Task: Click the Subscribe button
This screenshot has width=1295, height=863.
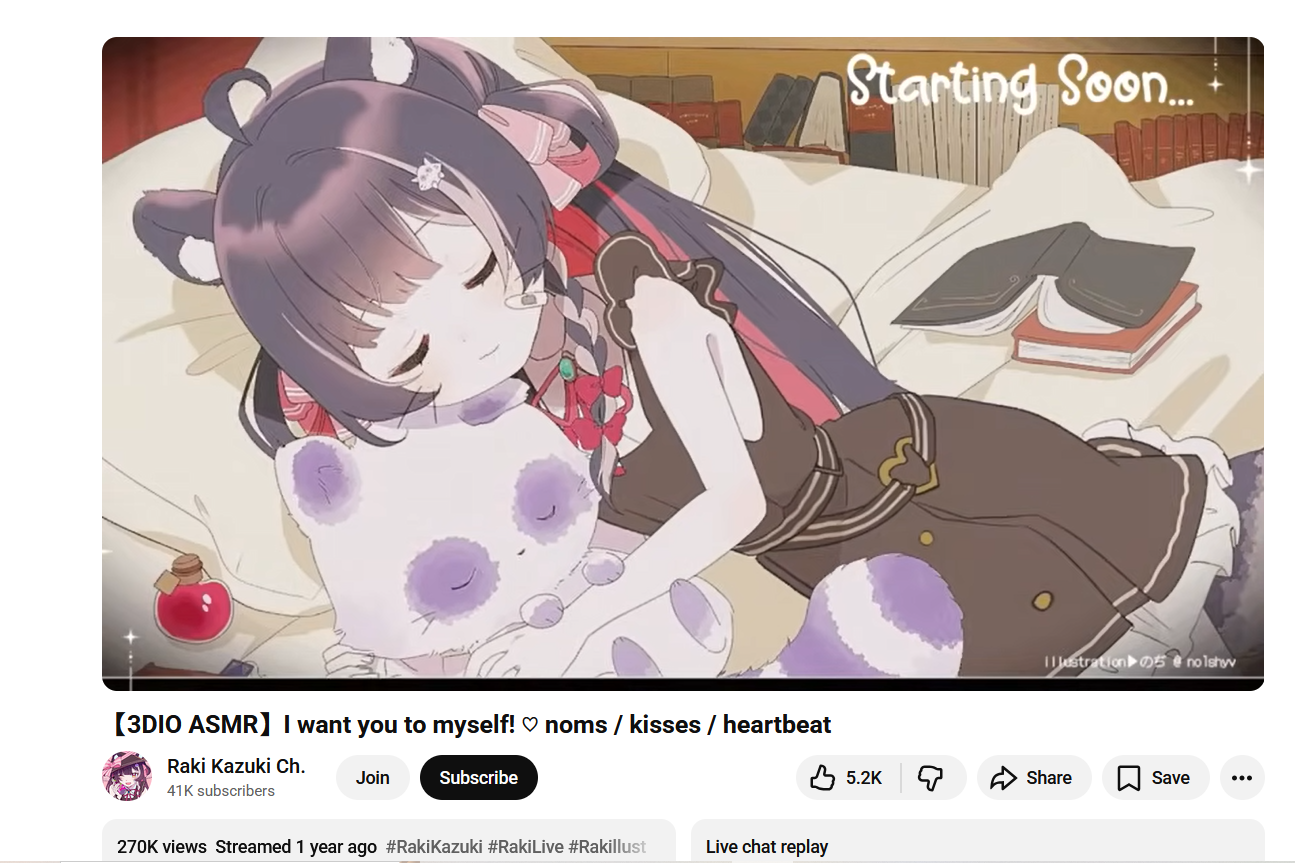Action: pos(479,778)
